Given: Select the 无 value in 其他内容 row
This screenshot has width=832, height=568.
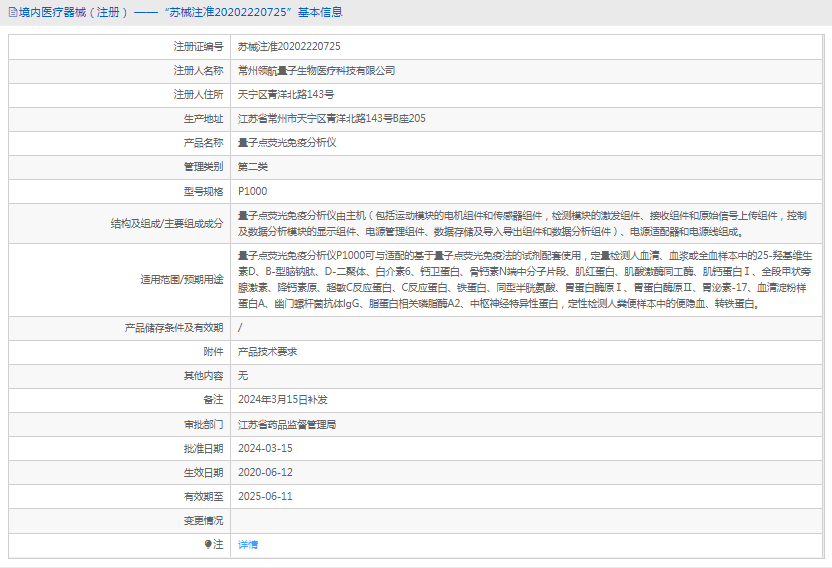Looking at the screenshot, I should click(x=243, y=376).
